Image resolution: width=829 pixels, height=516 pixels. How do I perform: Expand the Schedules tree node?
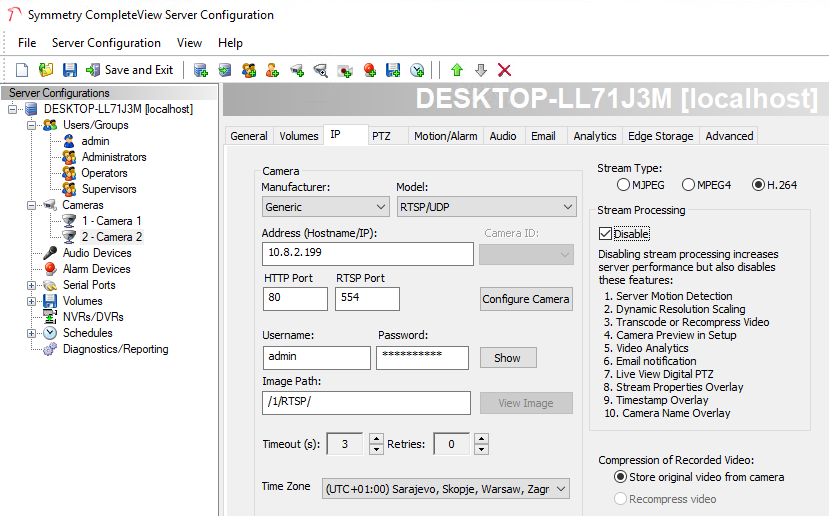coord(33,333)
